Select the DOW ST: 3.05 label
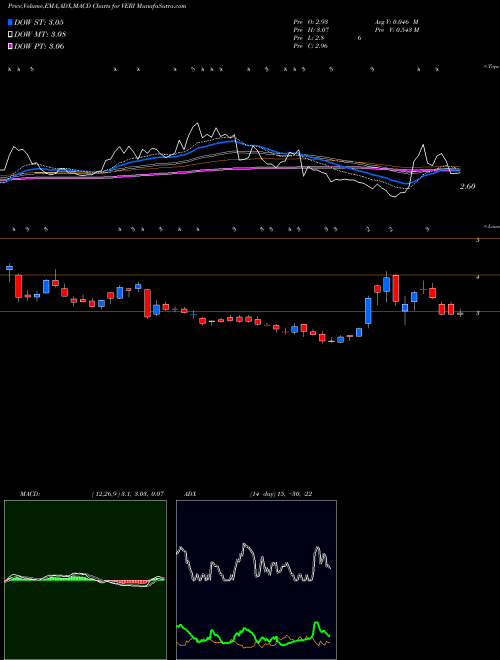The height and width of the screenshot is (660, 500). coord(39,22)
